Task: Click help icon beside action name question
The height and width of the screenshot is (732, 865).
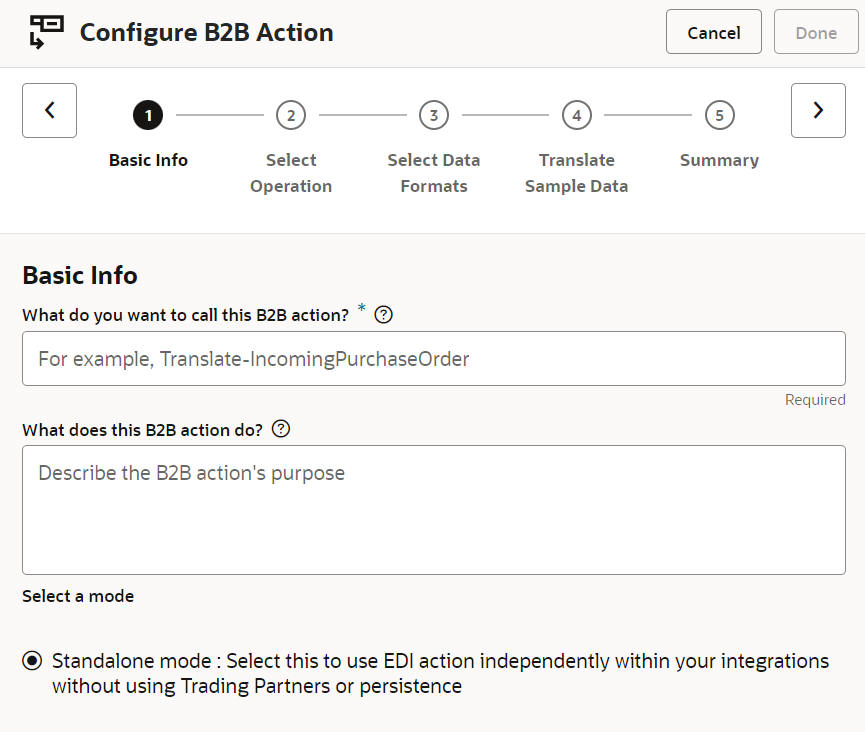Action: point(383,314)
